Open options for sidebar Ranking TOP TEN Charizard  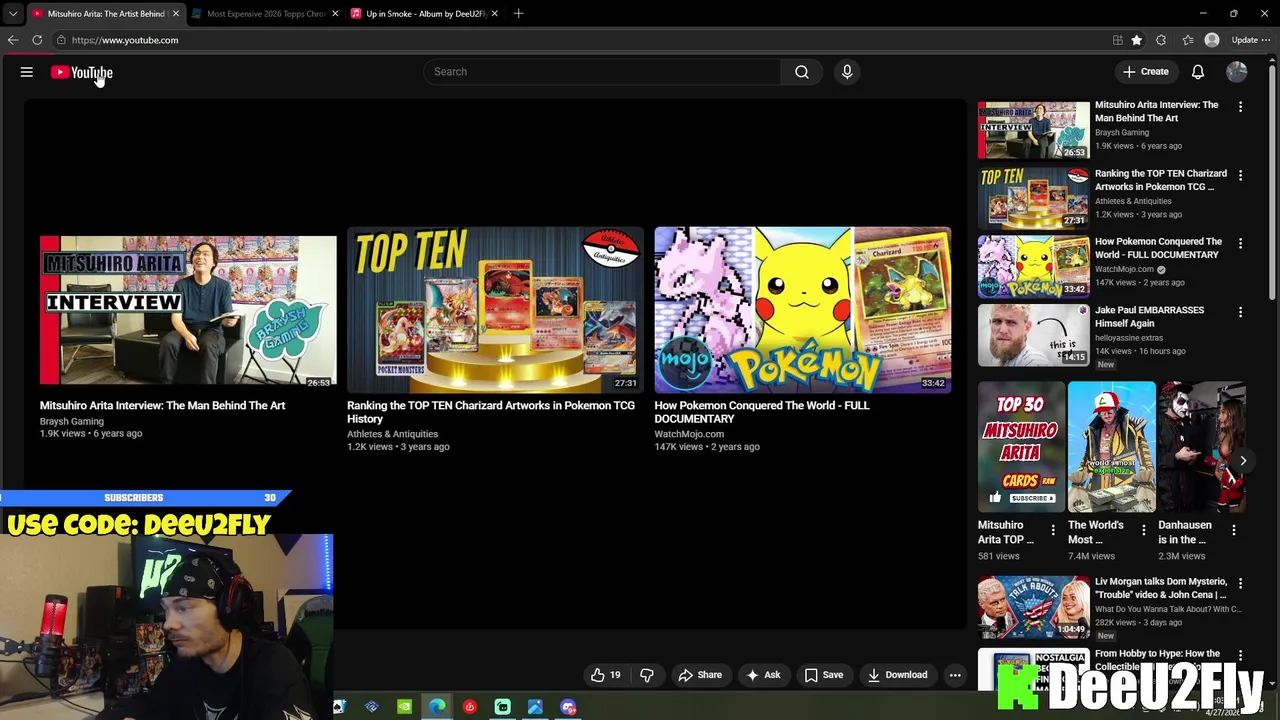pyautogui.click(x=1240, y=175)
